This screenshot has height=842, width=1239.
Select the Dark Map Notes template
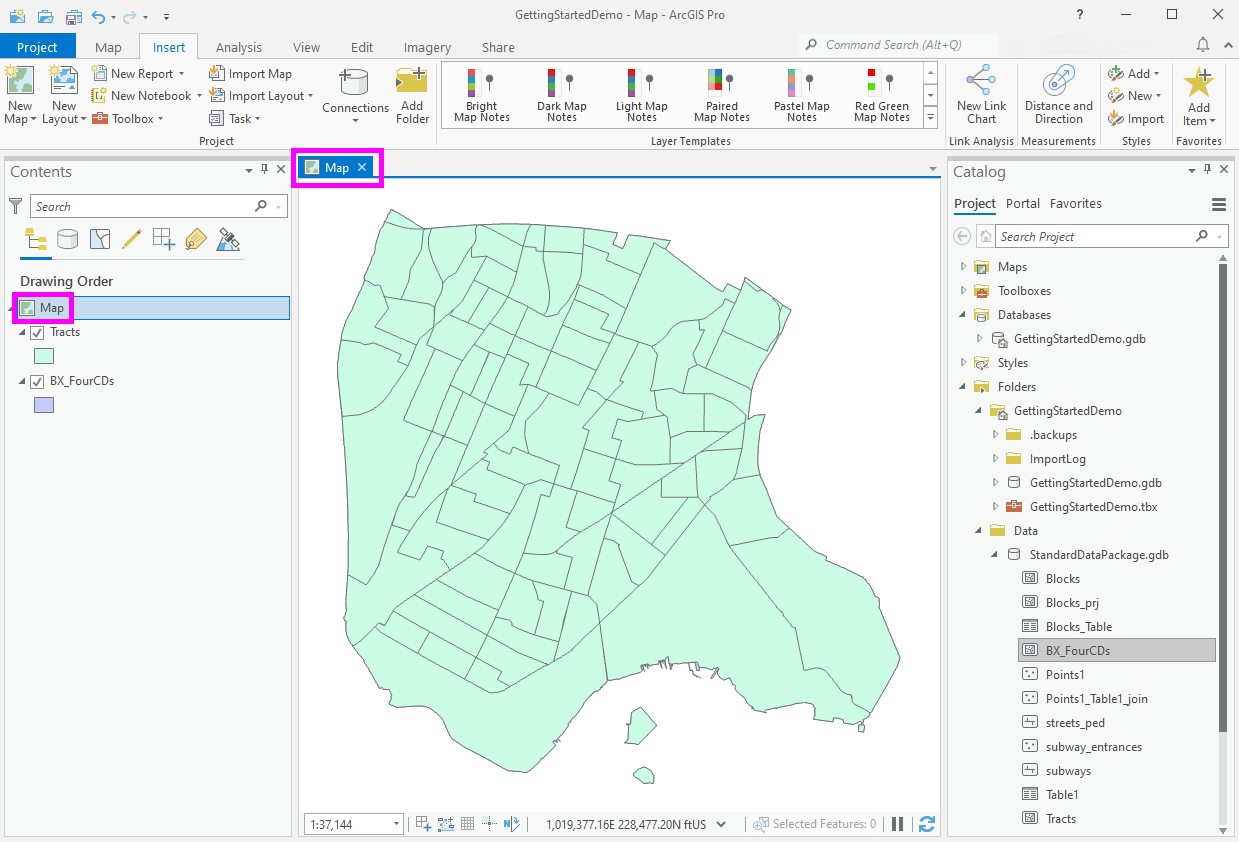561,95
